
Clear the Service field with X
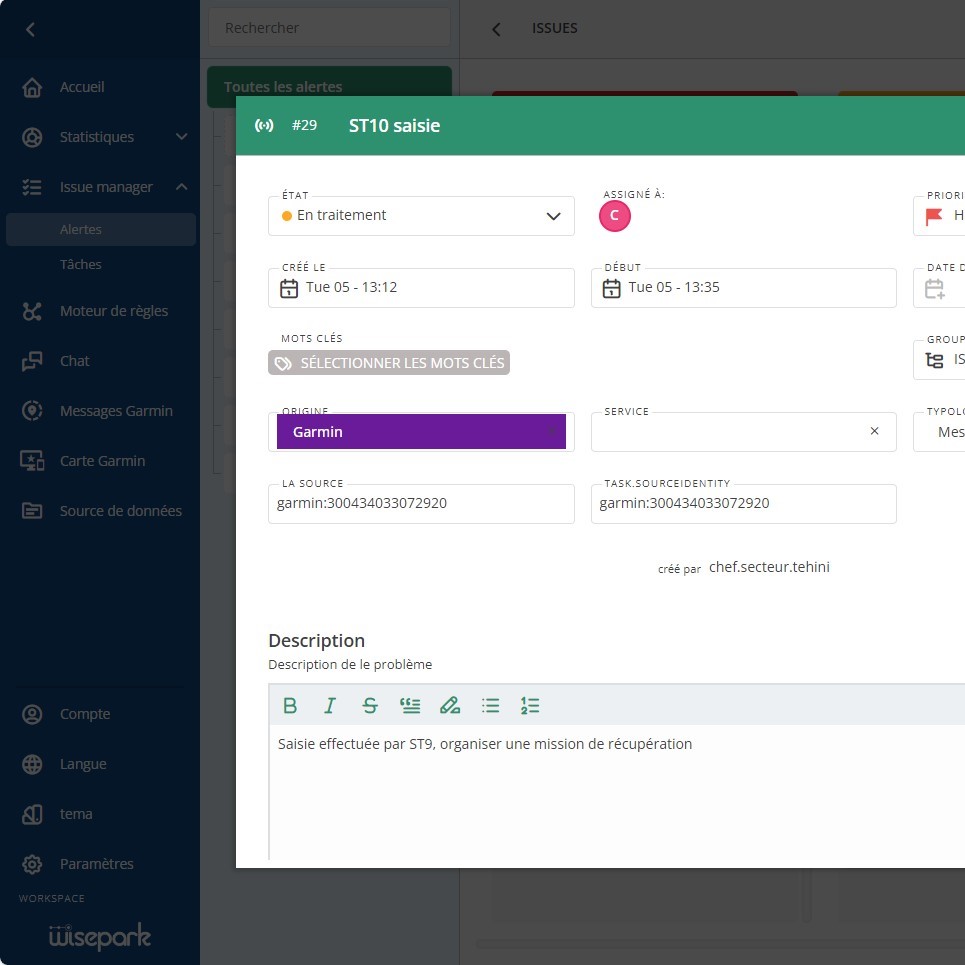874,432
